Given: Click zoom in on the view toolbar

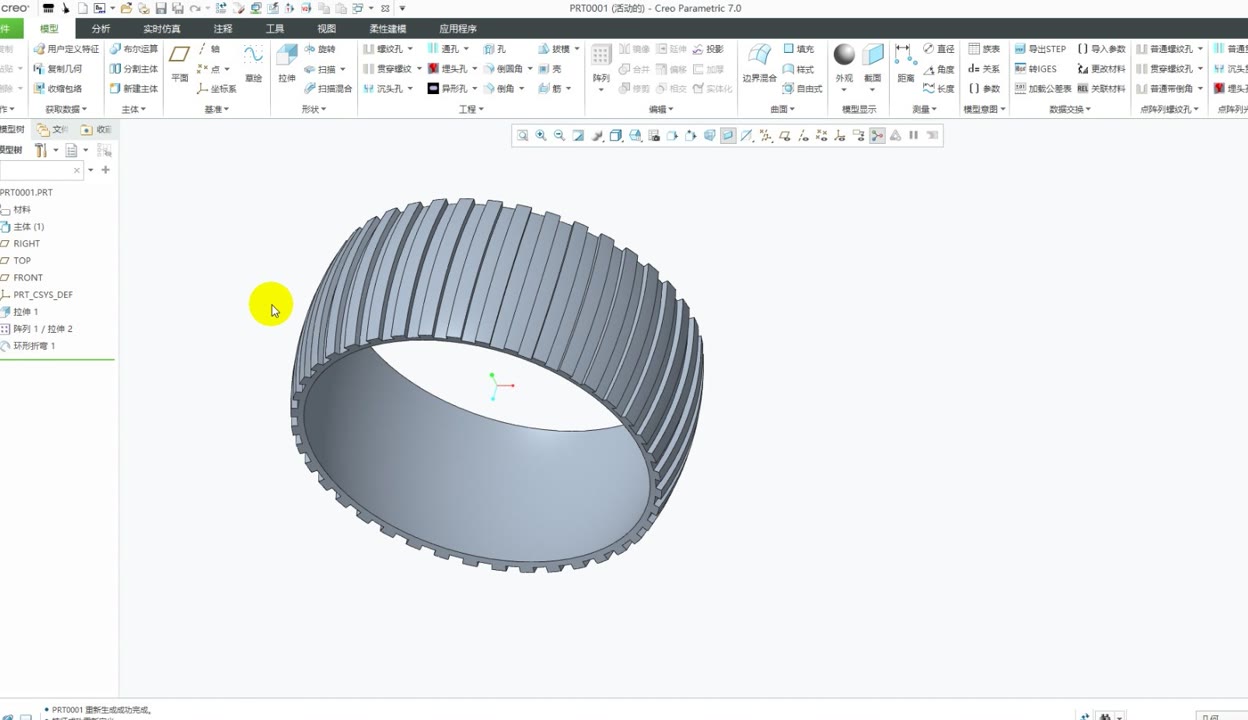Looking at the screenshot, I should point(541,136).
